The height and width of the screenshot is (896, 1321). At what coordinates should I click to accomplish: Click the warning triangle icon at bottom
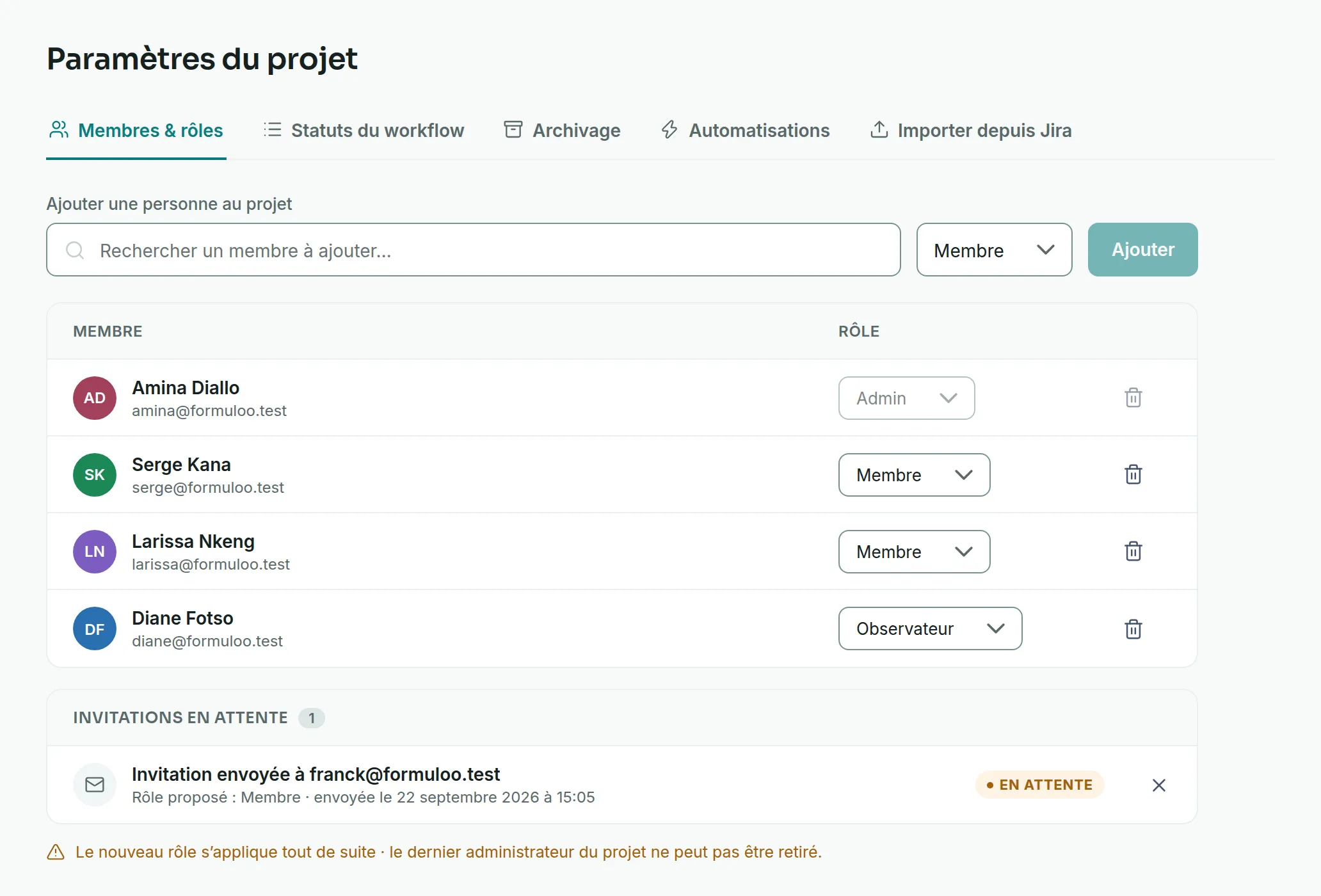56,852
